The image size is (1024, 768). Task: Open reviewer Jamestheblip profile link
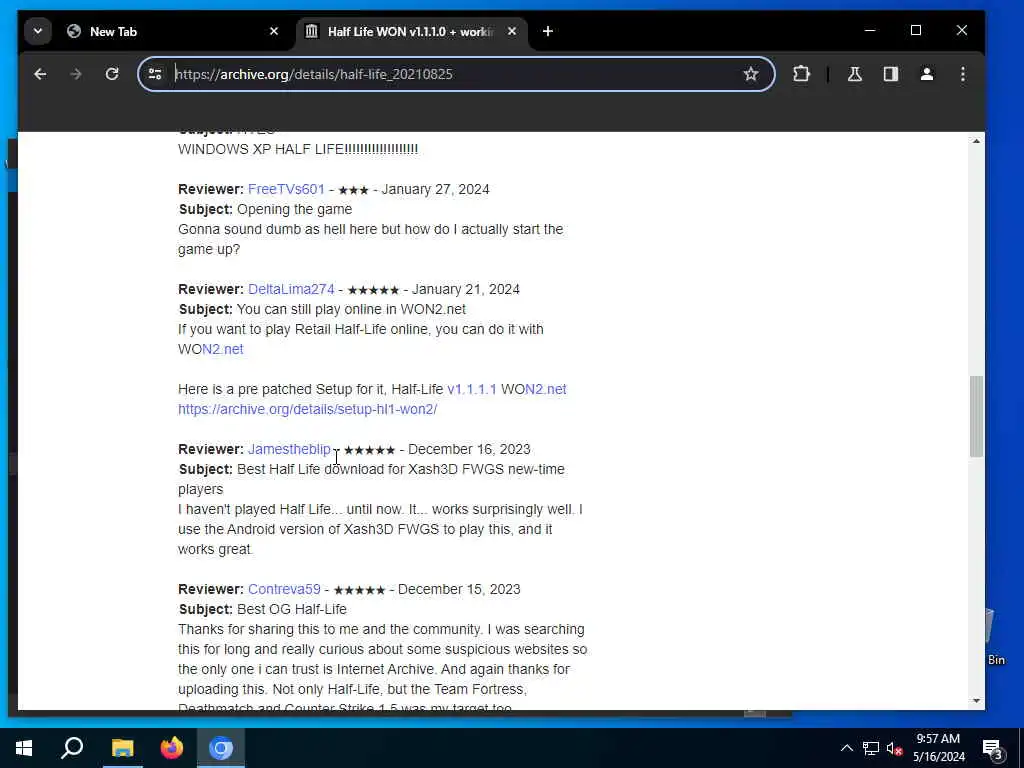[x=289, y=449]
